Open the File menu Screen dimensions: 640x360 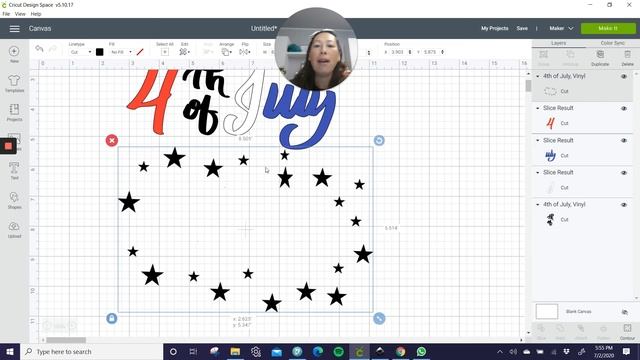click(x=6, y=14)
